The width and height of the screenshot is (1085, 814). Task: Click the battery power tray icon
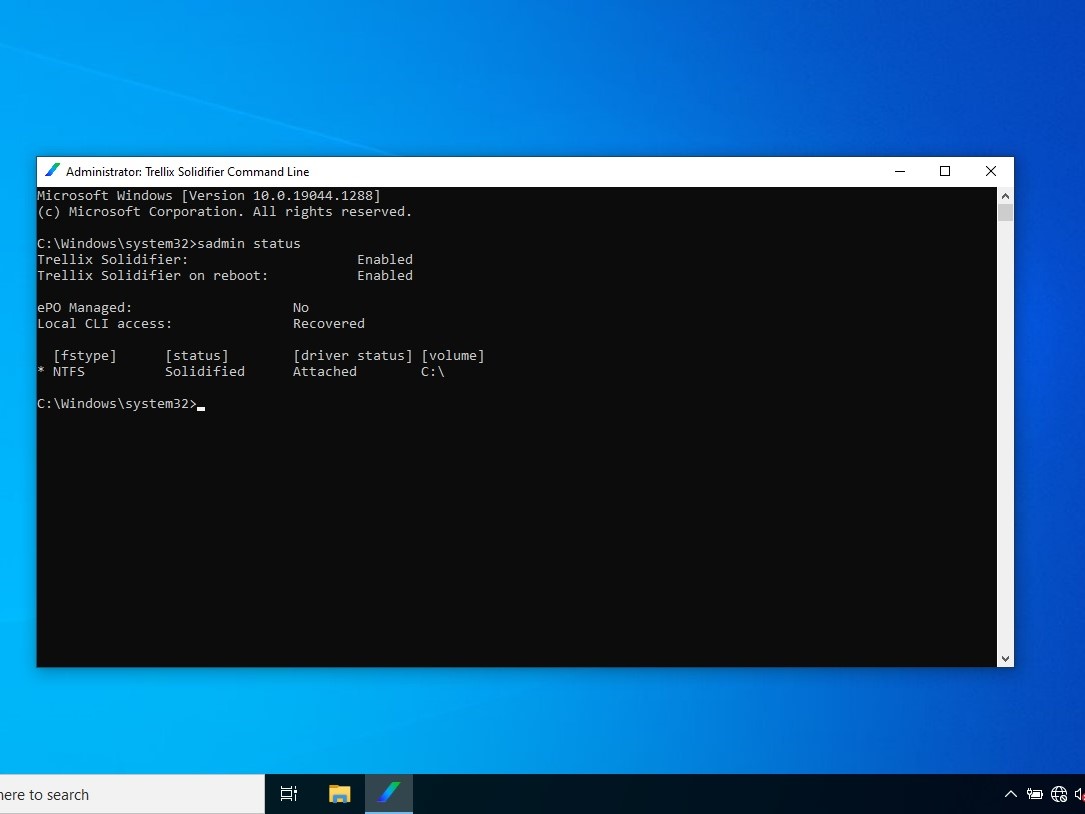point(1034,794)
